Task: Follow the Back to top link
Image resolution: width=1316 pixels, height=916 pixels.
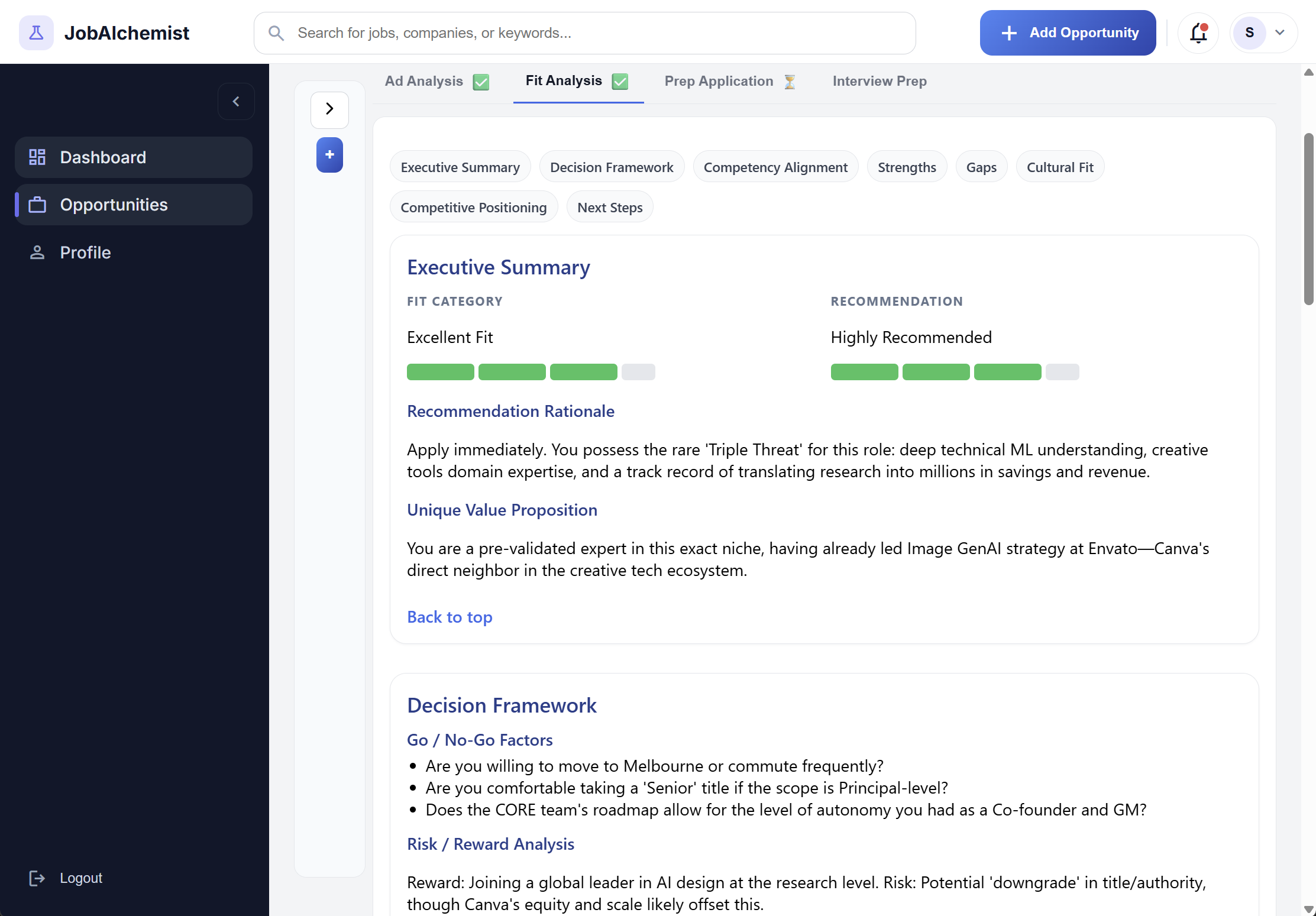Action: (450, 617)
